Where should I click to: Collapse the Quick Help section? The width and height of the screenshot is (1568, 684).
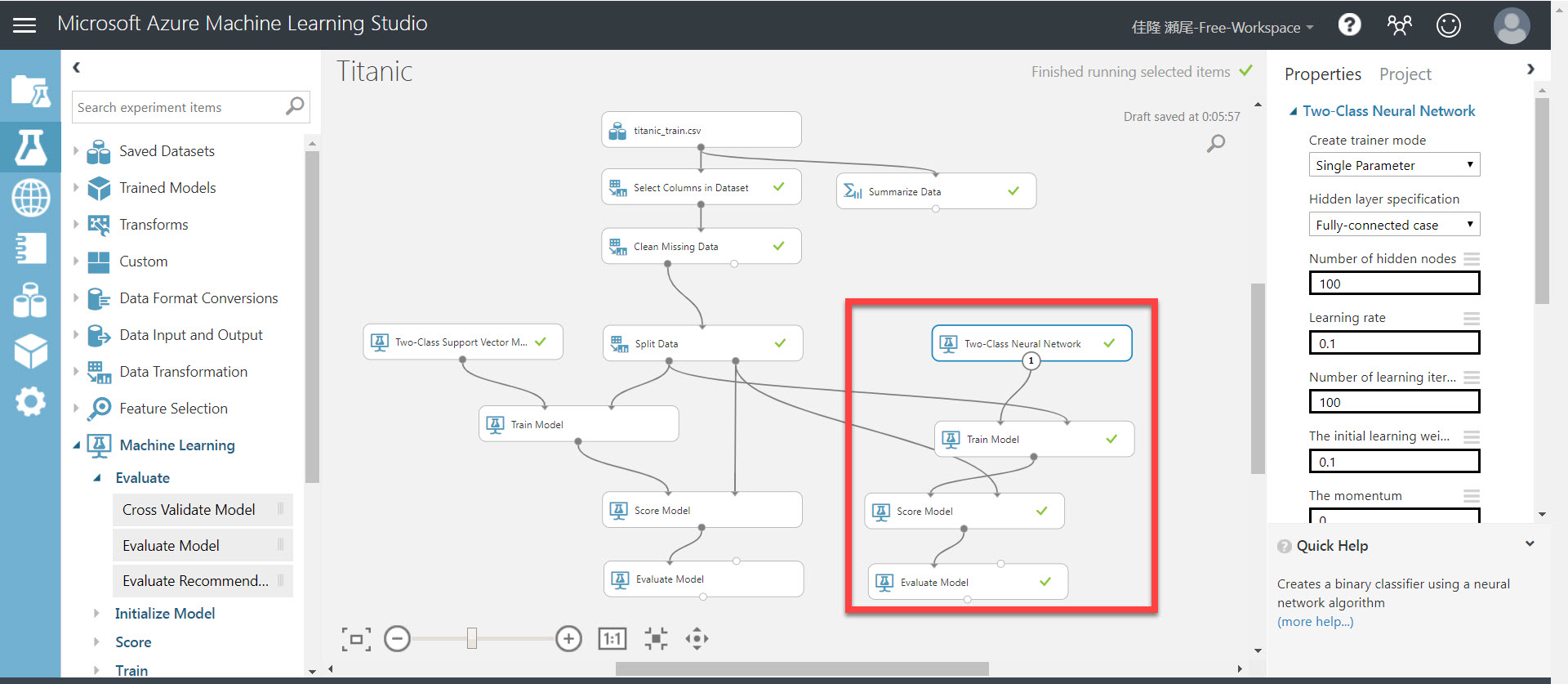(x=1530, y=544)
